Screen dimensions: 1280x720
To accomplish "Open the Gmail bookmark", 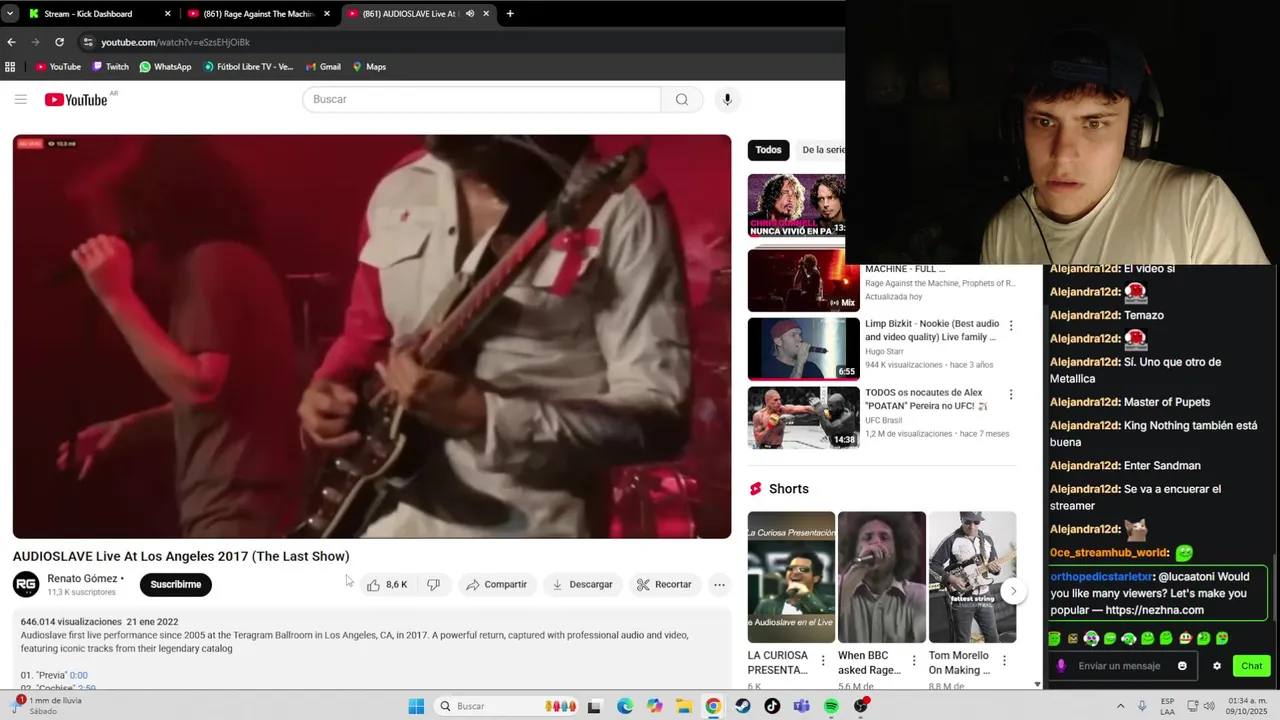I will (323, 67).
